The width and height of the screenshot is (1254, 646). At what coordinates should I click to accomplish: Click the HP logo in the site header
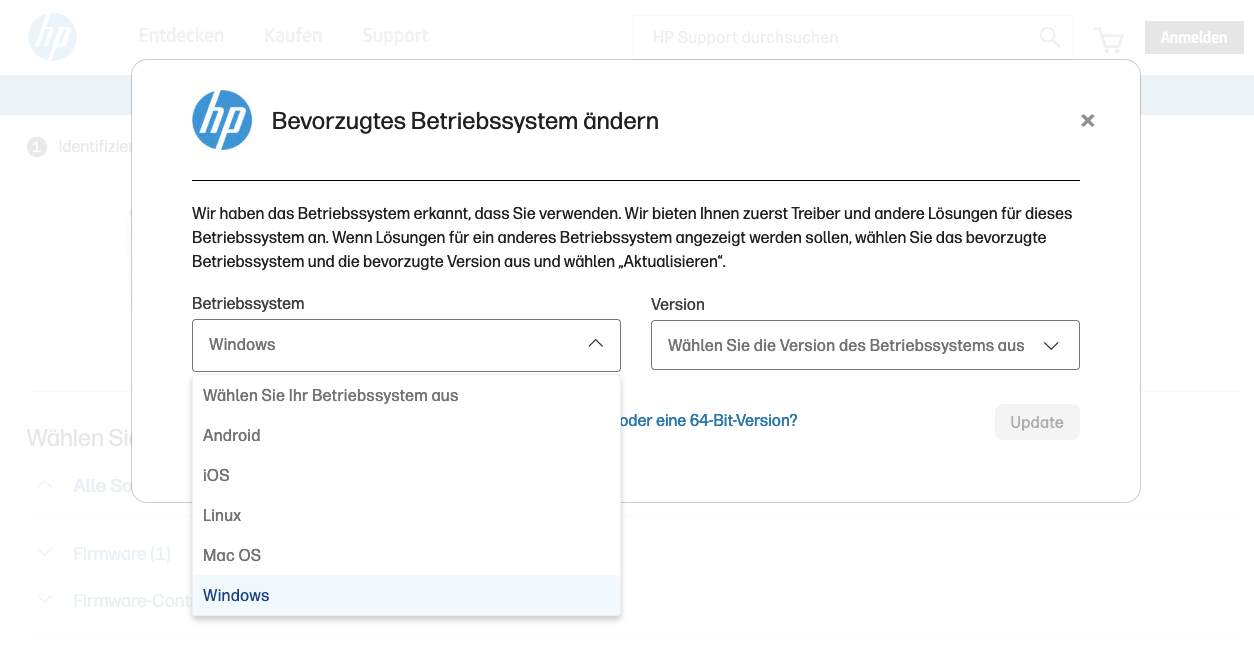coord(52,38)
